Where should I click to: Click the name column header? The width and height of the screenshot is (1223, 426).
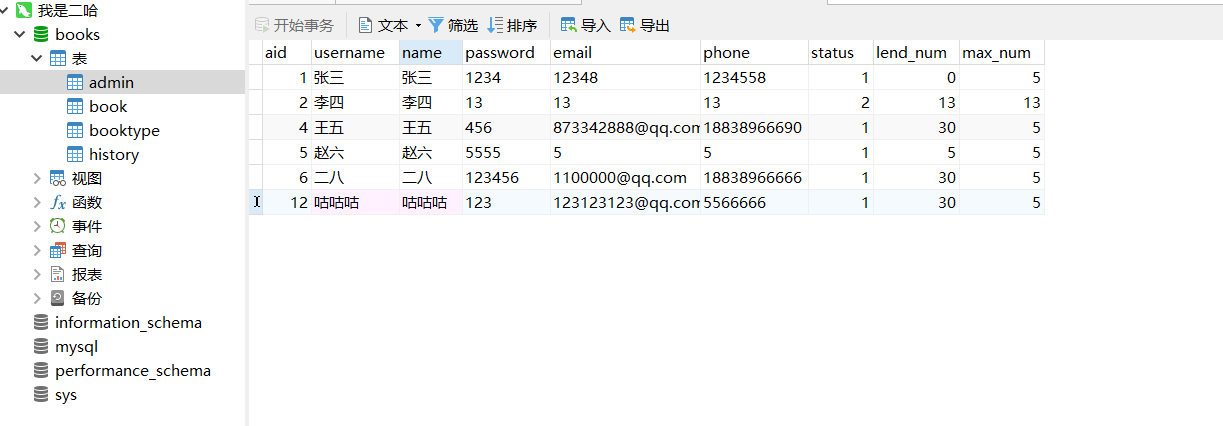click(431, 53)
